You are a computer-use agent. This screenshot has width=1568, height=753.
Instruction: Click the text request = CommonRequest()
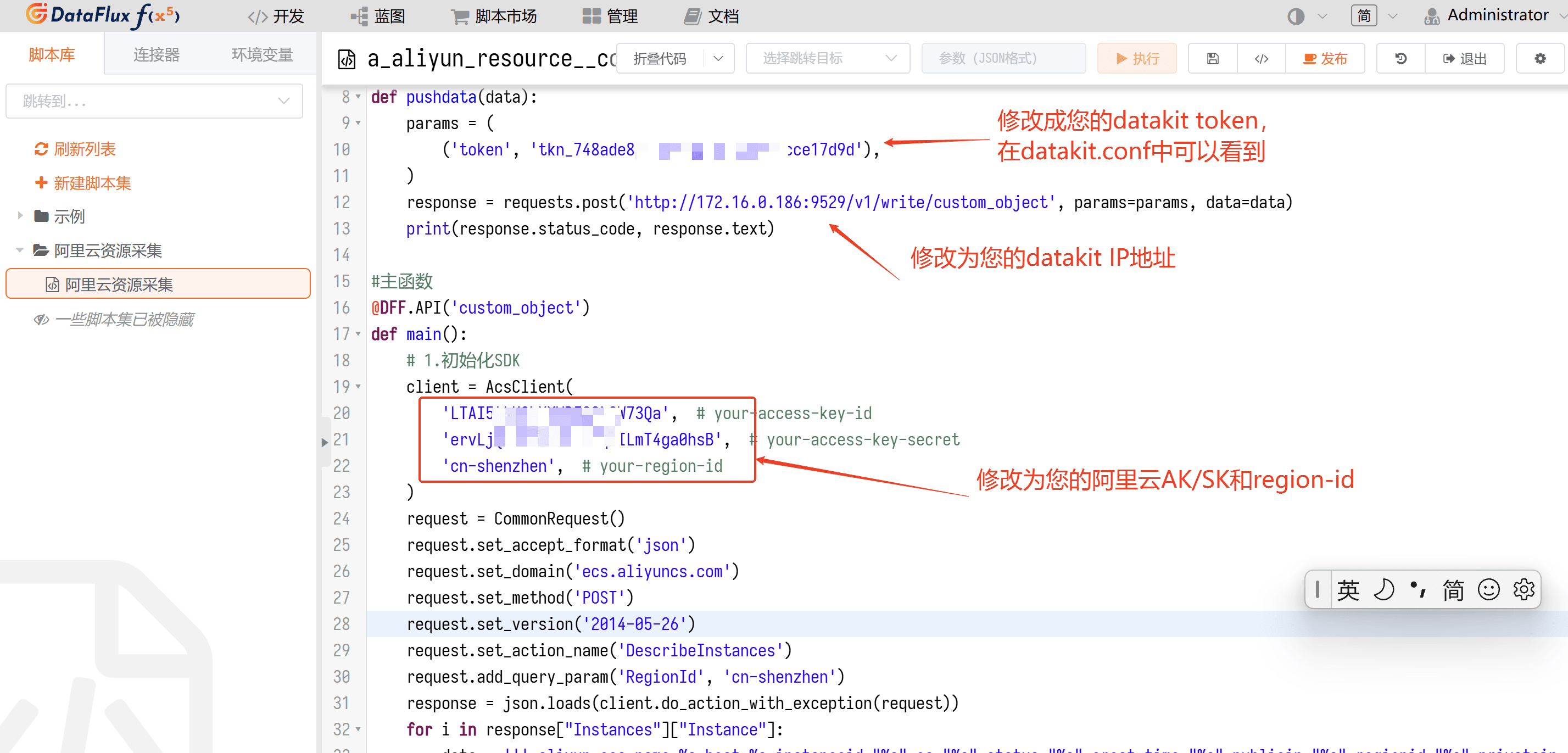pyautogui.click(x=516, y=518)
